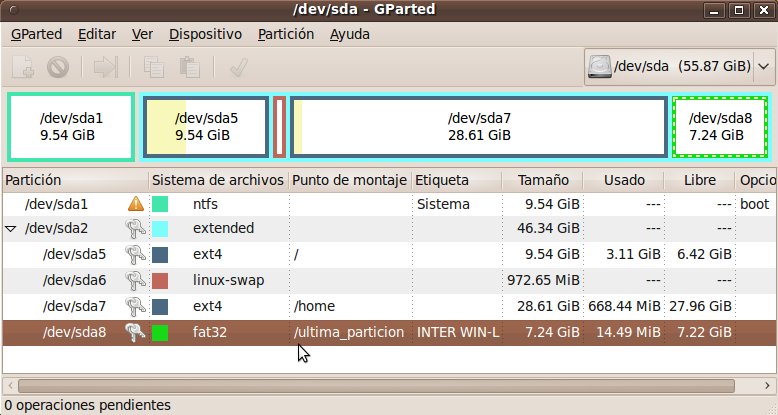Click the Delete partition toolbar icon
Image resolution: width=778 pixels, height=415 pixels.
(x=58, y=67)
